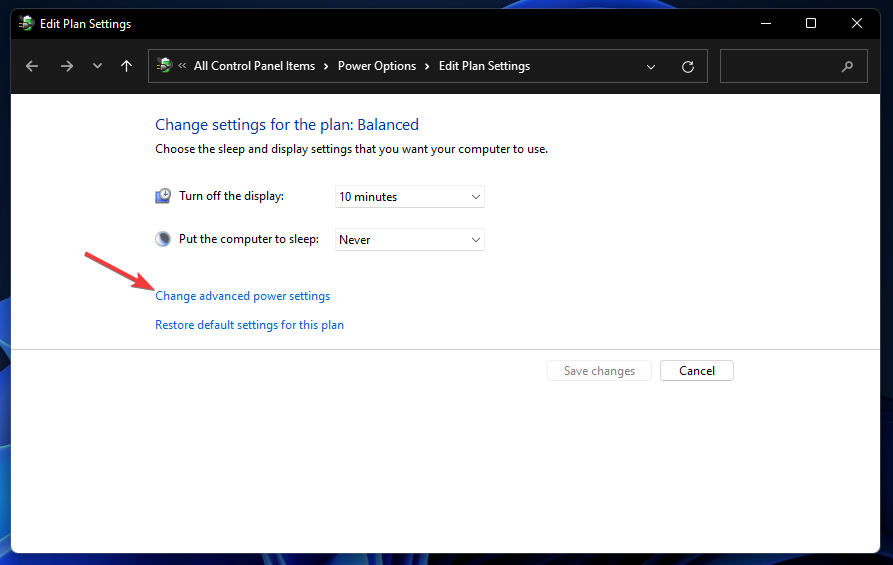Screen dimensions: 893x565
Task: Focus the Control Panel search box
Action: [x=793, y=66]
